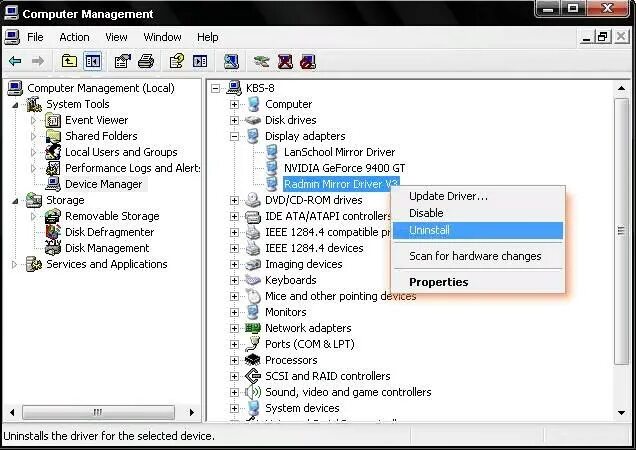Click the Back arrow toolbar icon
Image resolution: width=636 pixels, height=450 pixels.
tap(15, 61)
